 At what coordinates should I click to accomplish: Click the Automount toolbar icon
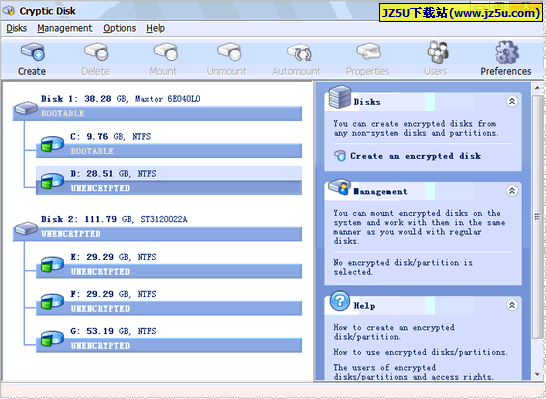pos(299,52)
